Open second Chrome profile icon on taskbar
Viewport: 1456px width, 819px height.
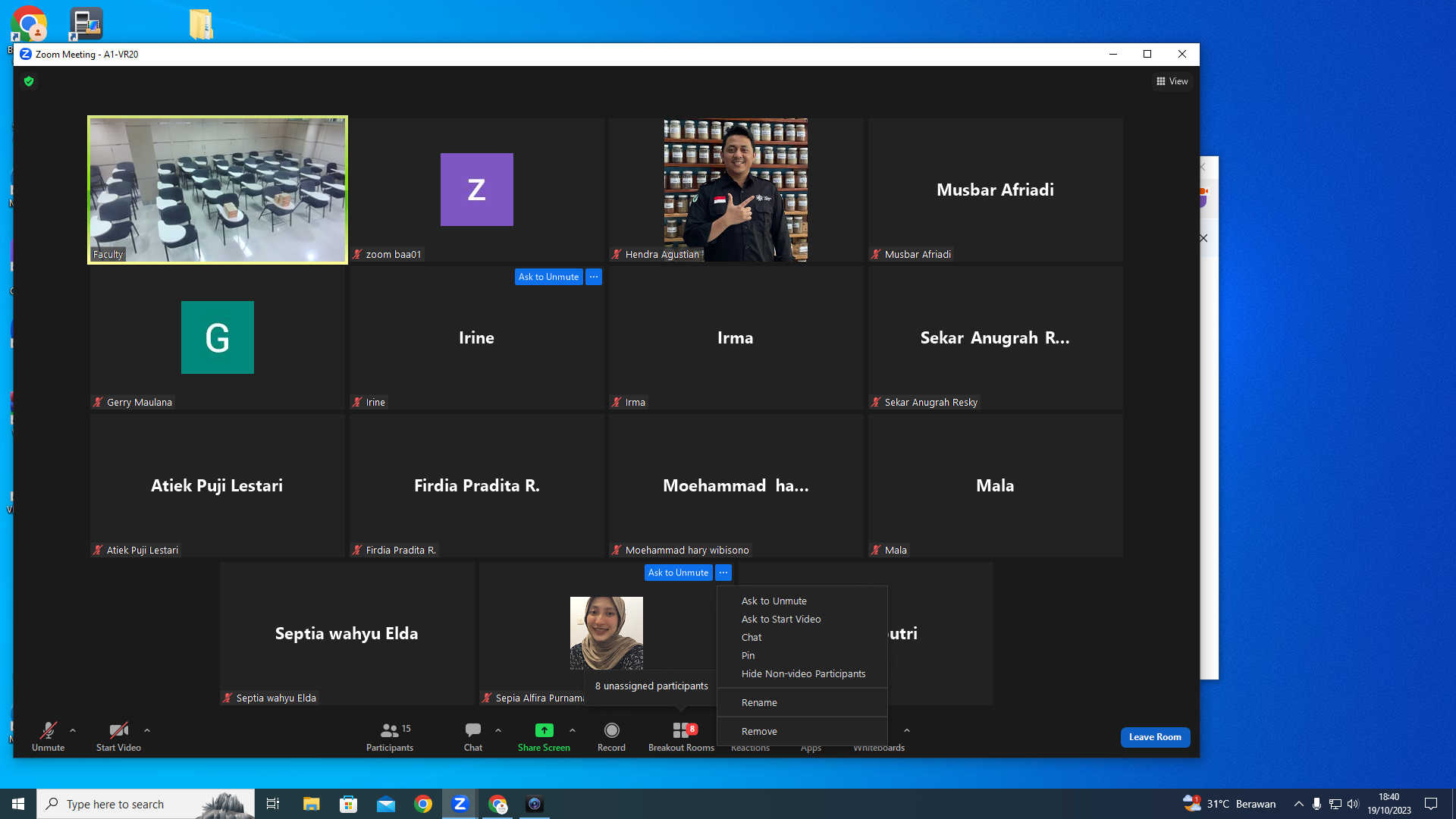click(x=497, y=804)
